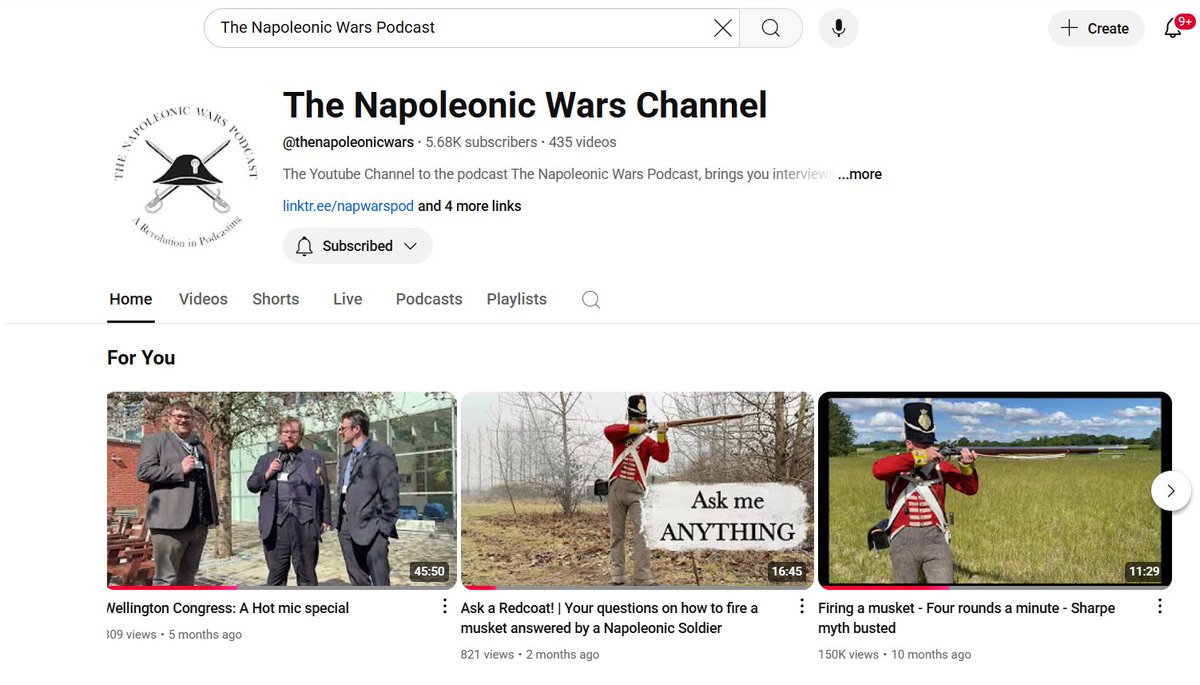
Task: Clear the search box with the X icon
Action: 722,28
